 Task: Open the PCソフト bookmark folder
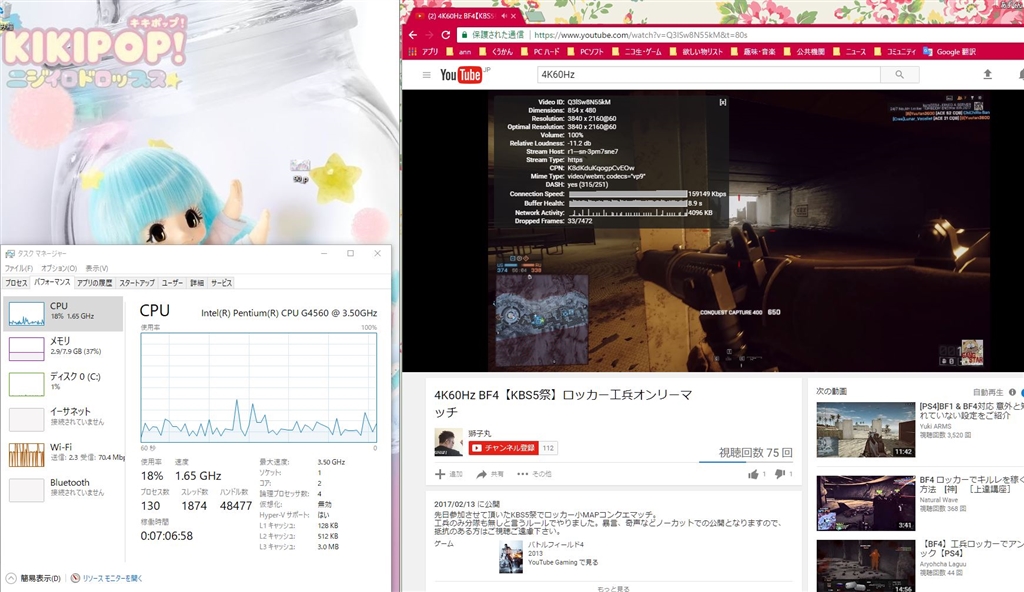point(586,52)
